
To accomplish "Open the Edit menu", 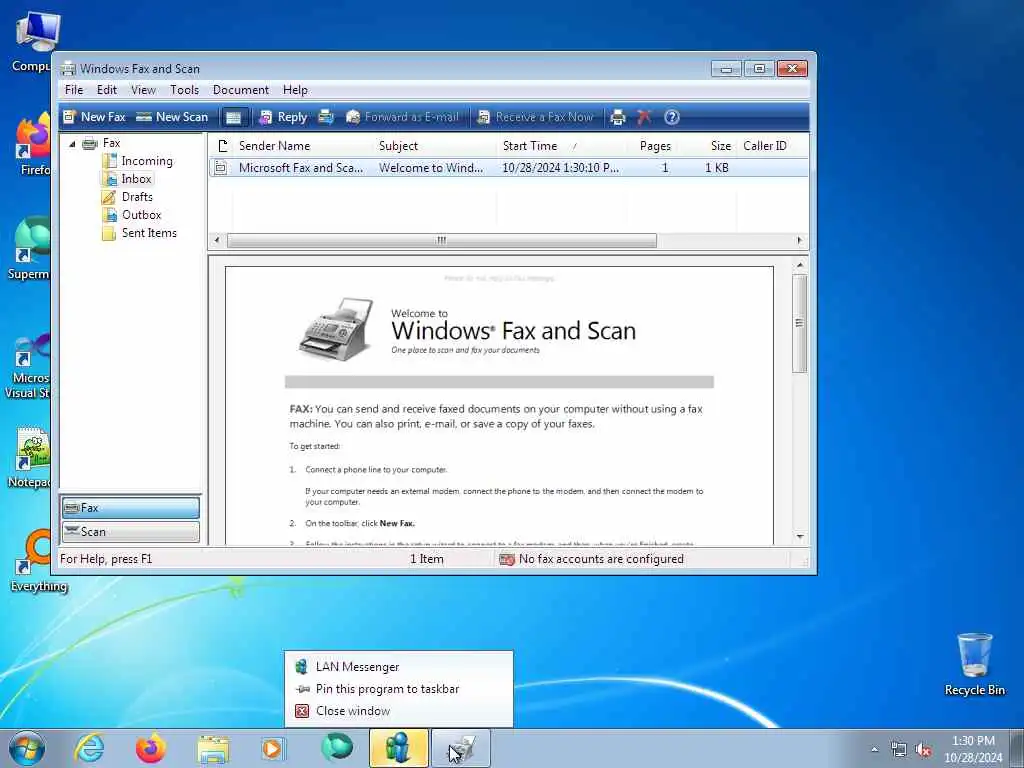I will pyautogui.click(x=106, y=89).
